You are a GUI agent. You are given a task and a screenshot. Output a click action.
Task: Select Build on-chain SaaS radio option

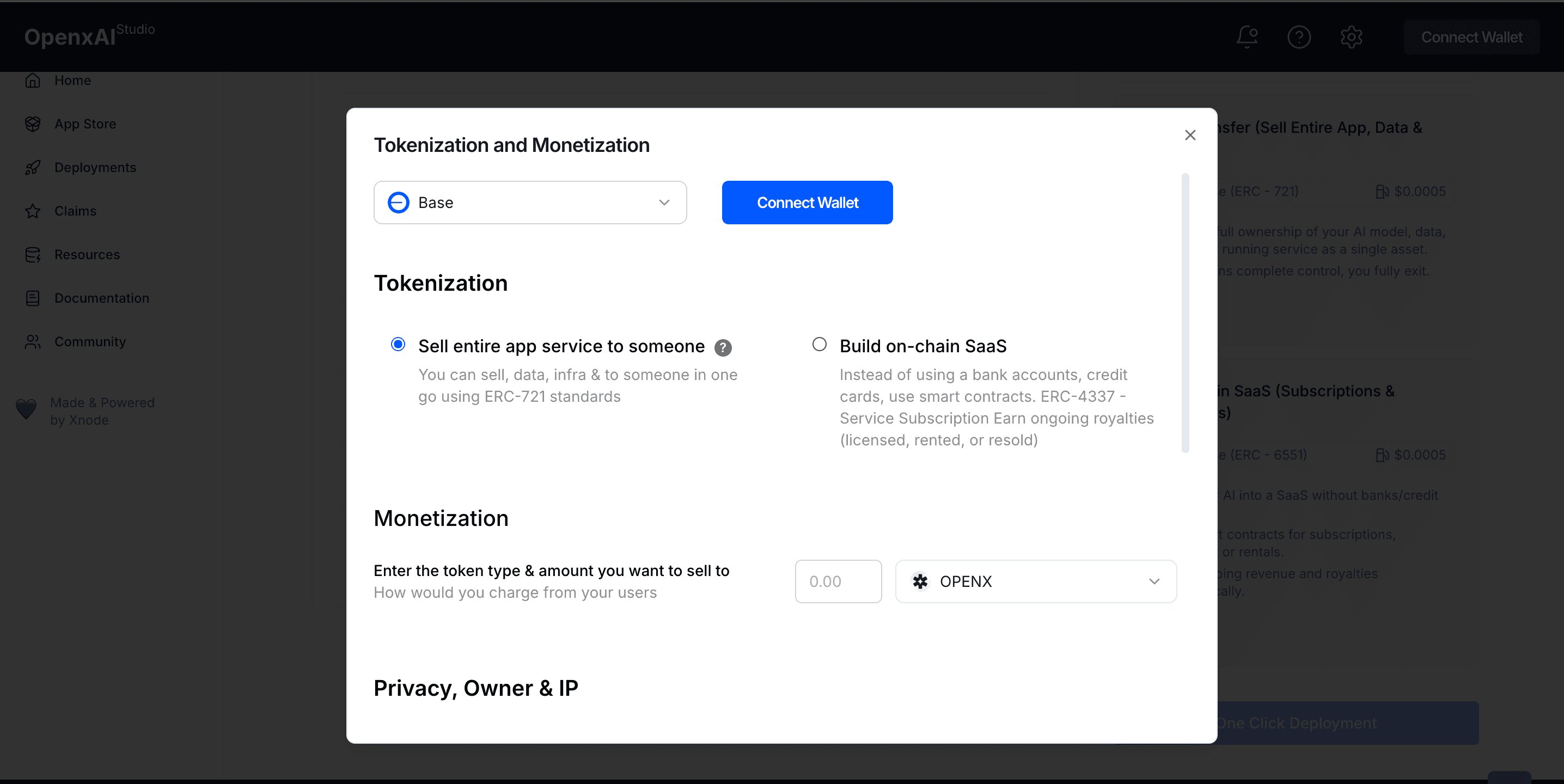[x=819, y=344]
